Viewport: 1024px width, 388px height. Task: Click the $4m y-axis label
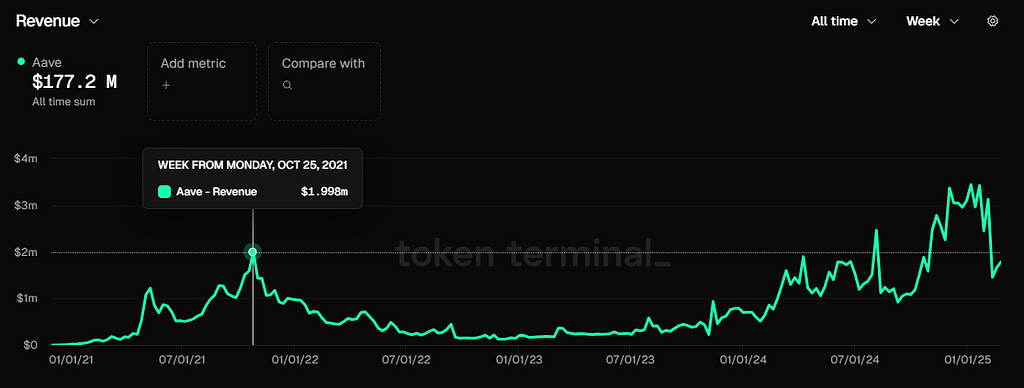(x=25, y=159)
